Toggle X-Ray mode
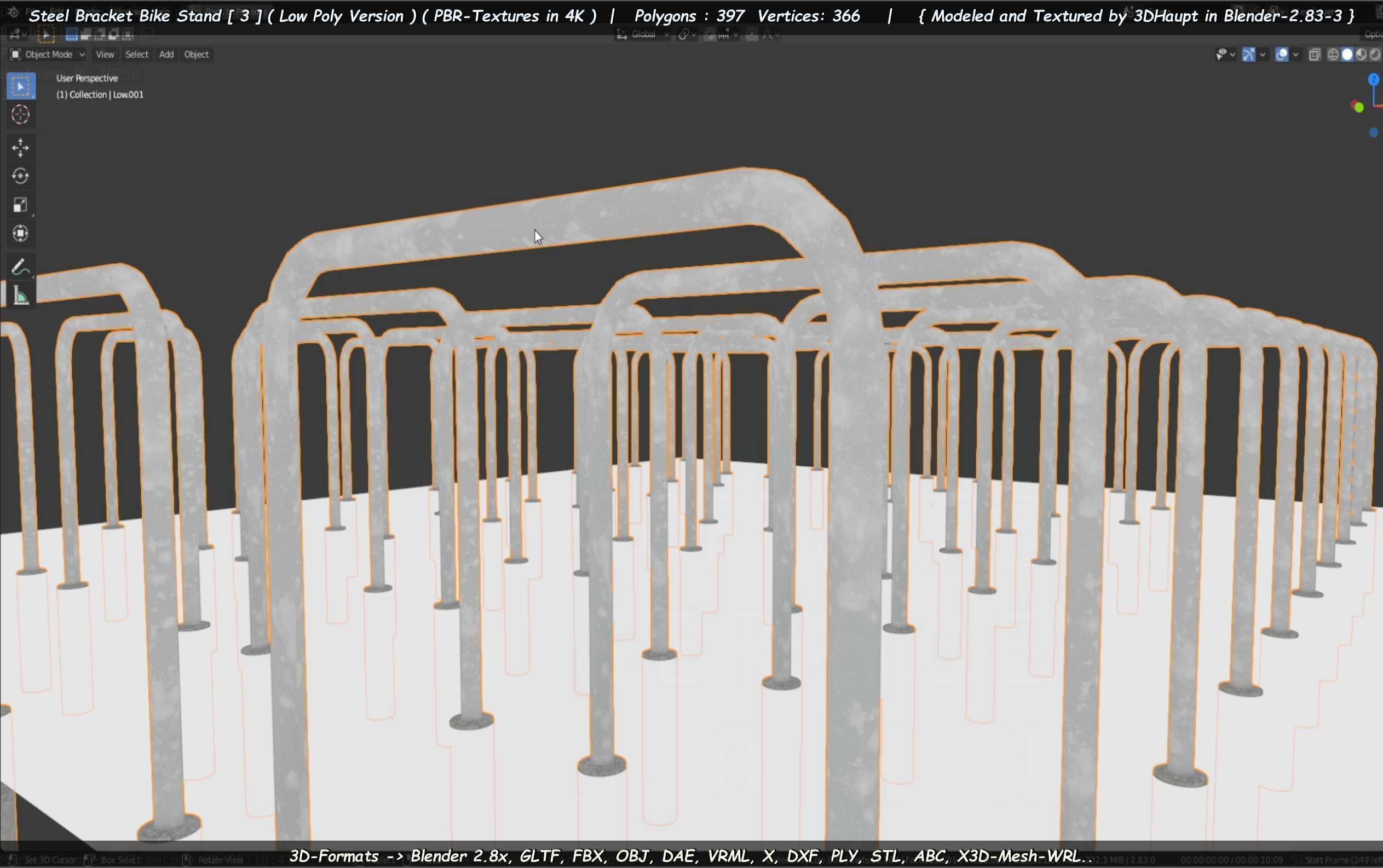Viewport: 1383px width, 868px height. [x=1314, y=55]
